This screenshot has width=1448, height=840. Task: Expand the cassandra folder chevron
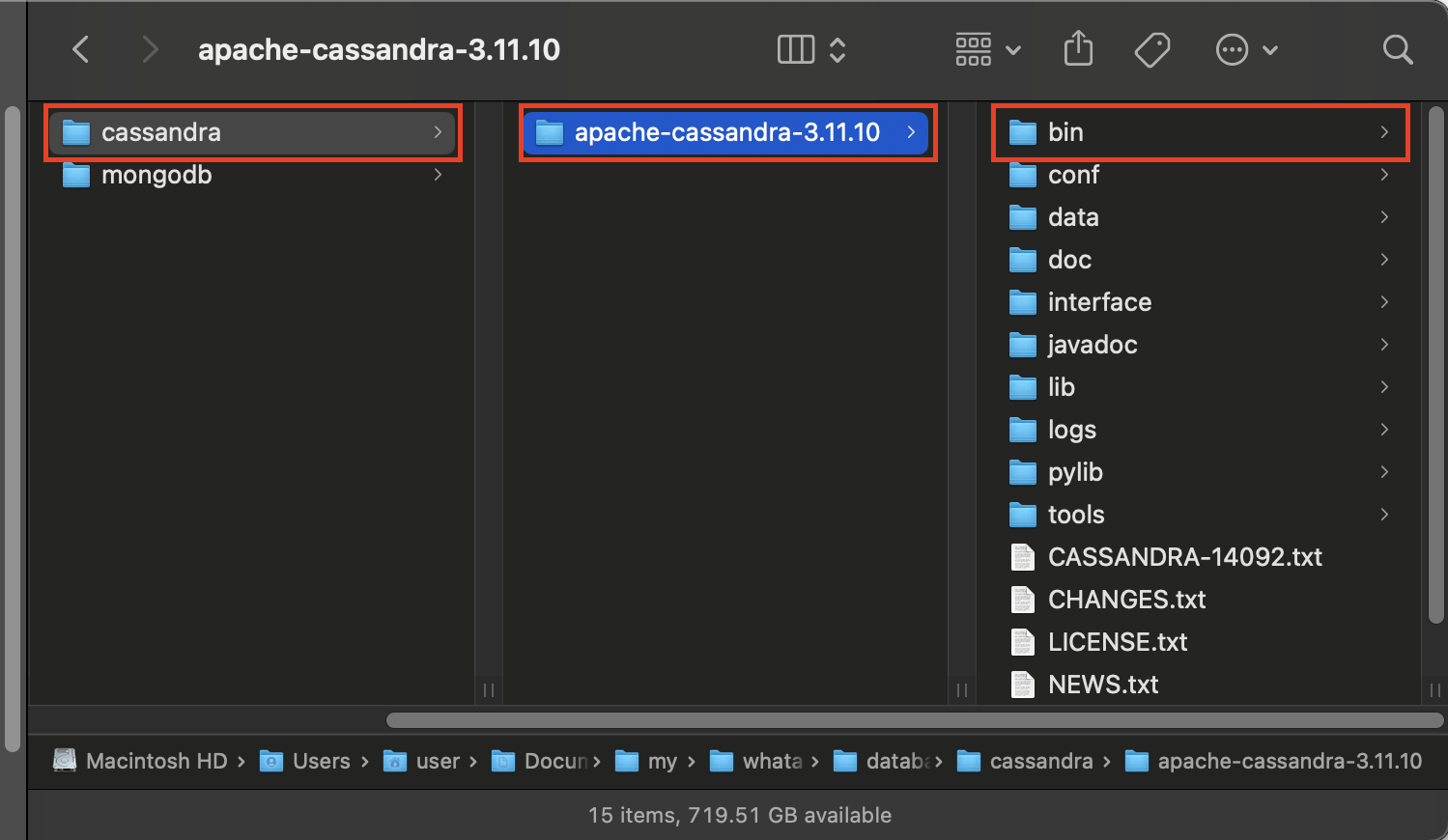[x=438, y=132]
